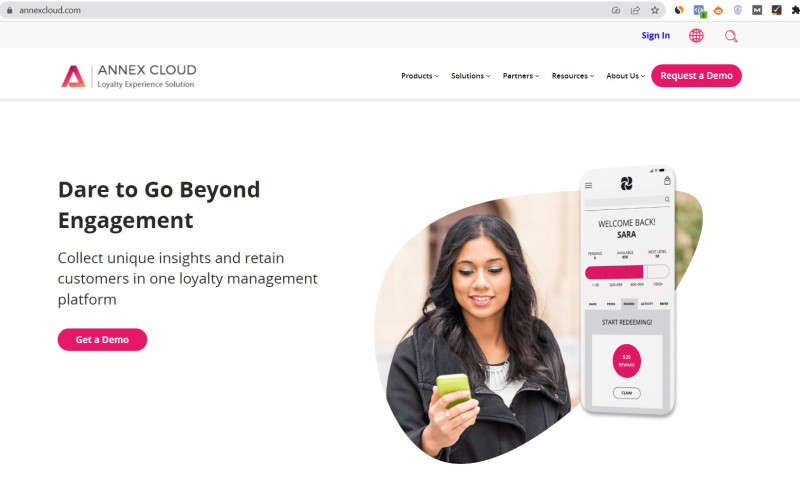Click the M extension icon
This screenshot has height=480, width=800.
[x=757, y=10]
